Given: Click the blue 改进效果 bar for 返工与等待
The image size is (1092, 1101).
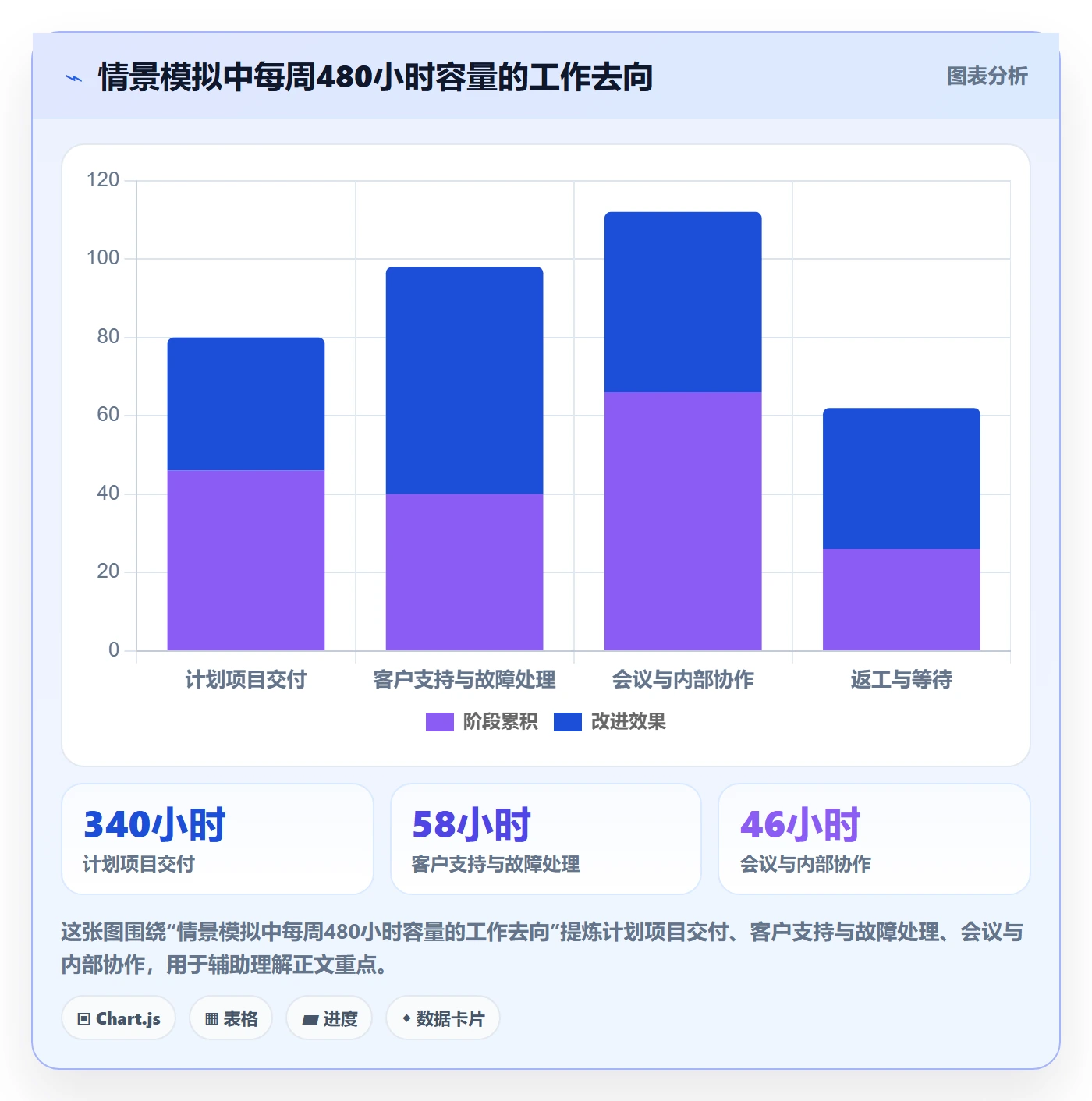Looking at the screenshot, I should (x=901, y=479).
